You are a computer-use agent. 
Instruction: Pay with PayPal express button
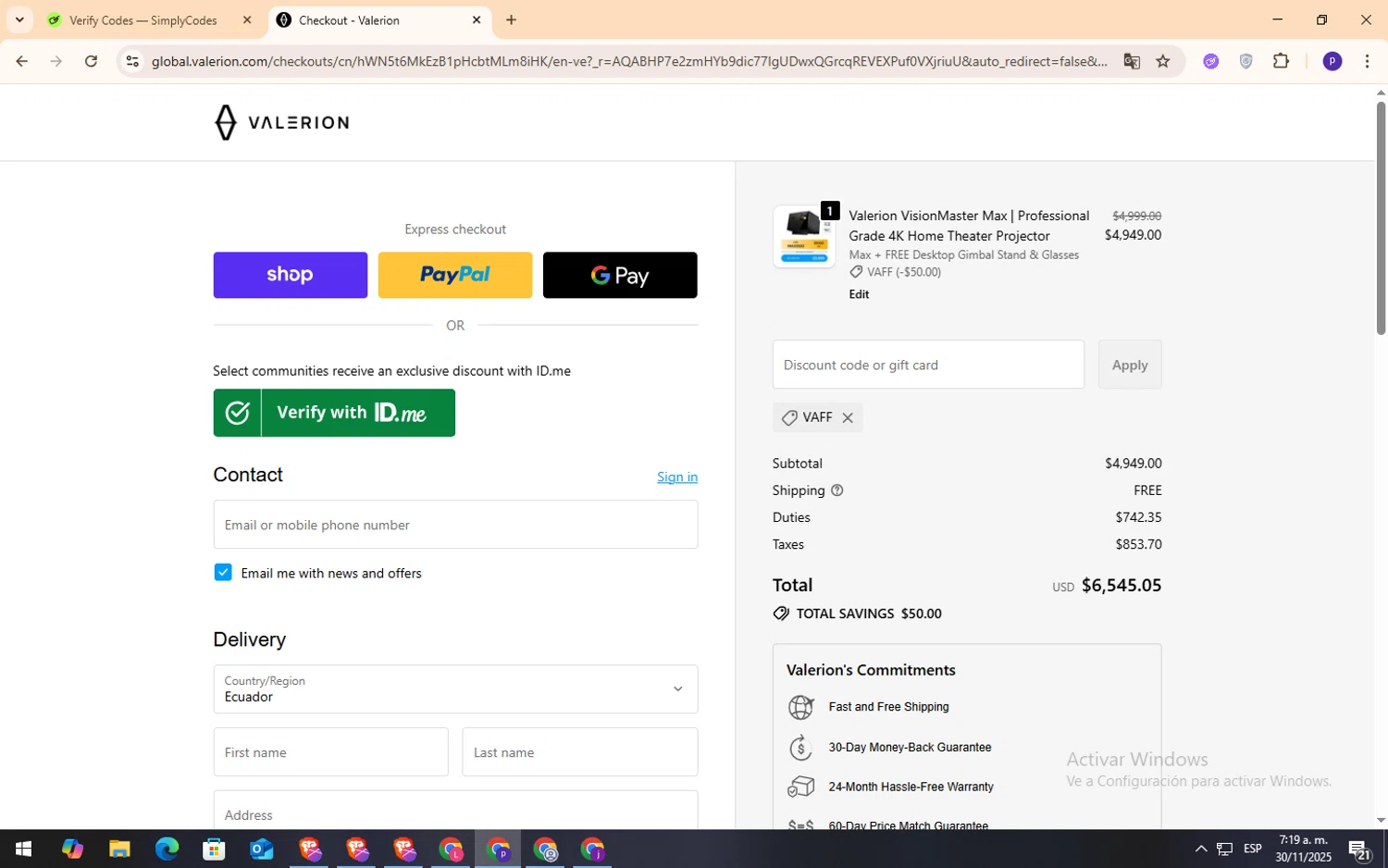[455, 275]
